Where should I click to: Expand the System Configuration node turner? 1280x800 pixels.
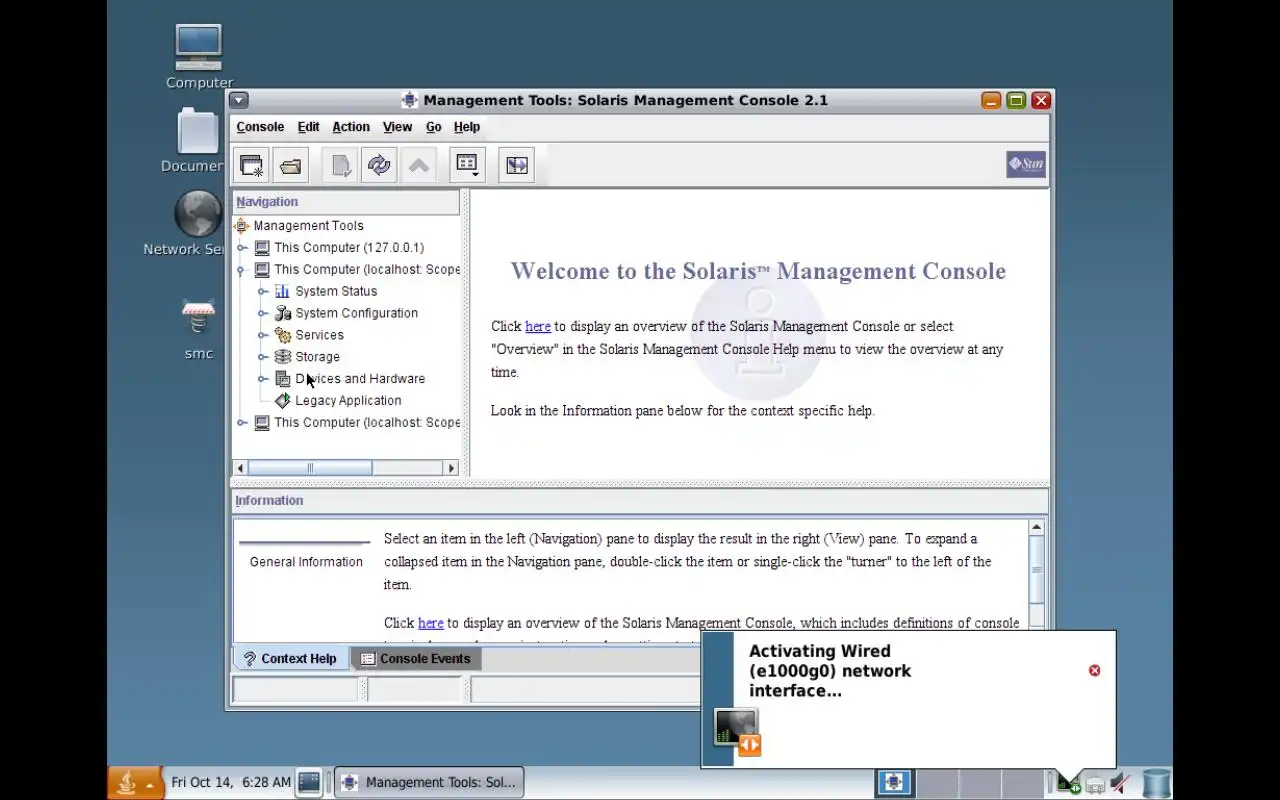coord(262,314)
